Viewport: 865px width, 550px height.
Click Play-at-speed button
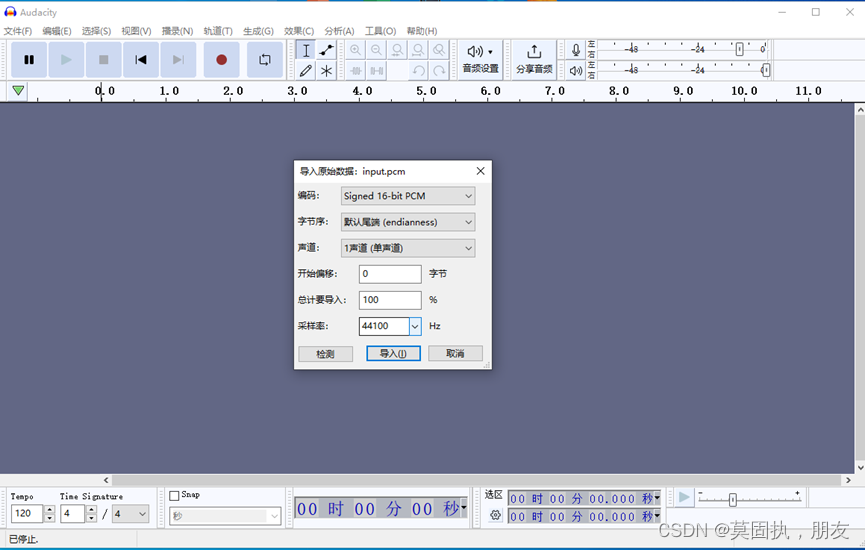[684, 498]
